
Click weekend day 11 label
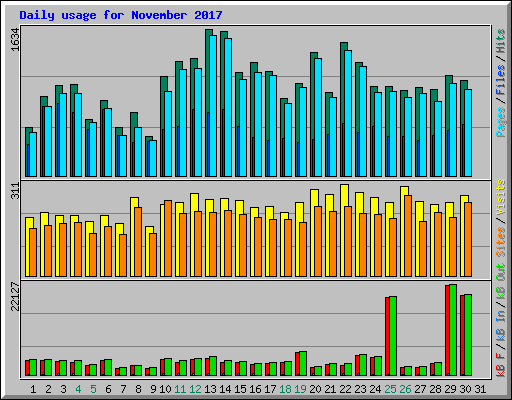[x=180, y=389]
